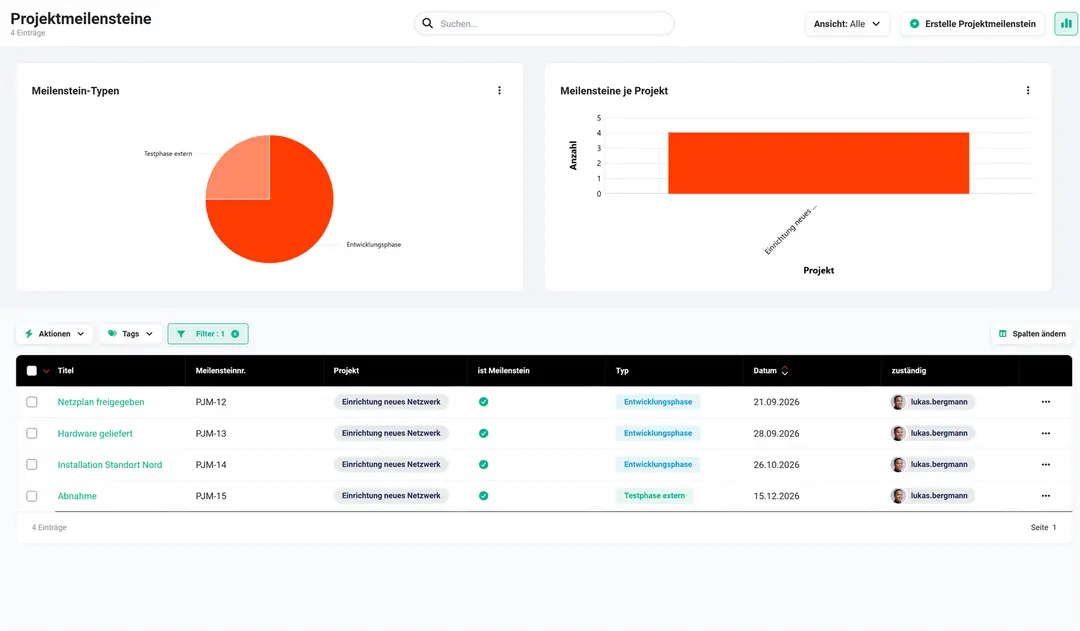Check the box for Netzplan freigegeben
The image size is (1080, 631).
click(x=32, y=402)
